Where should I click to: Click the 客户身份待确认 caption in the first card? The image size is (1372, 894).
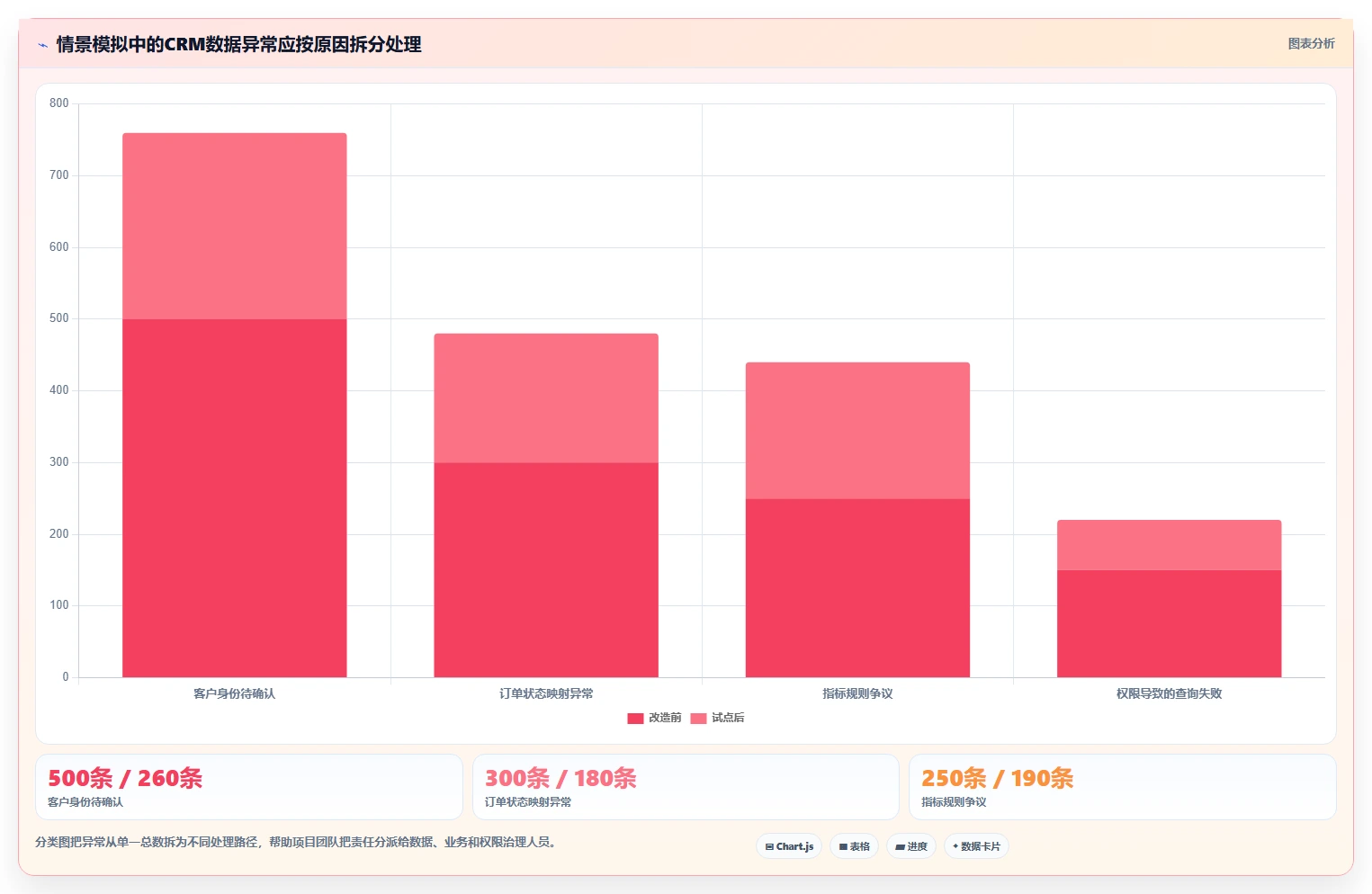tap(85, 802)
